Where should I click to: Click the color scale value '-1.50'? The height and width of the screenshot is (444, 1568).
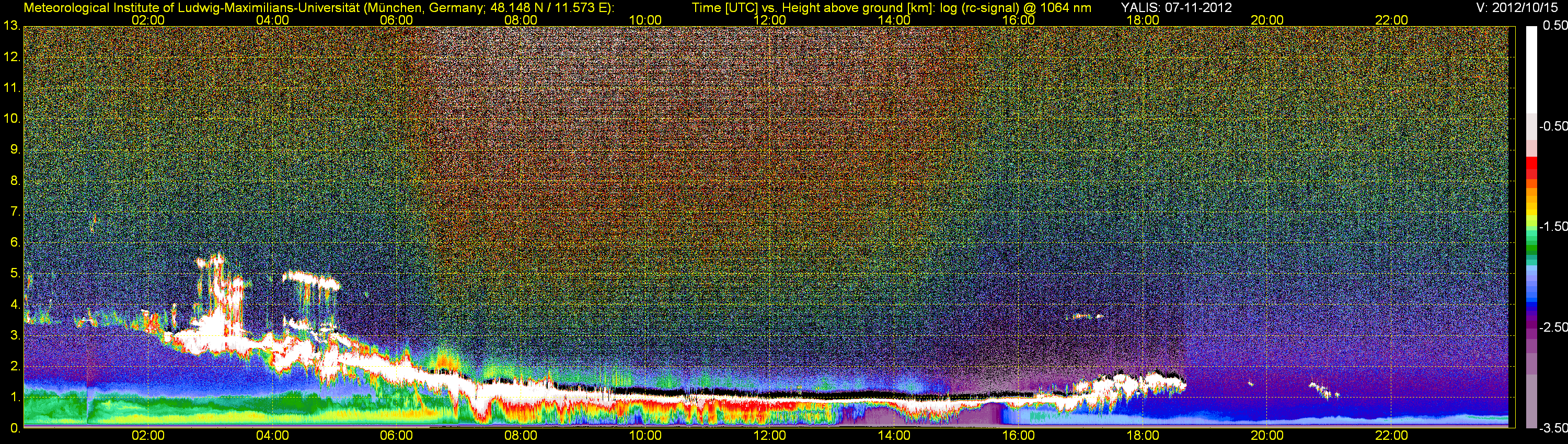pyautogui.click(x=1553, y=227)
